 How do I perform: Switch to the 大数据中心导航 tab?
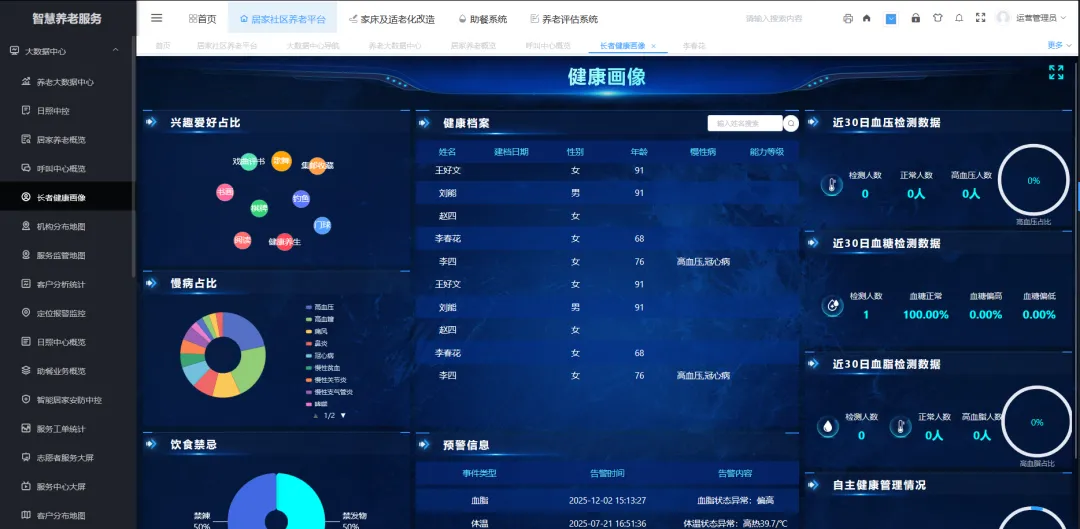tap(313, 45)
